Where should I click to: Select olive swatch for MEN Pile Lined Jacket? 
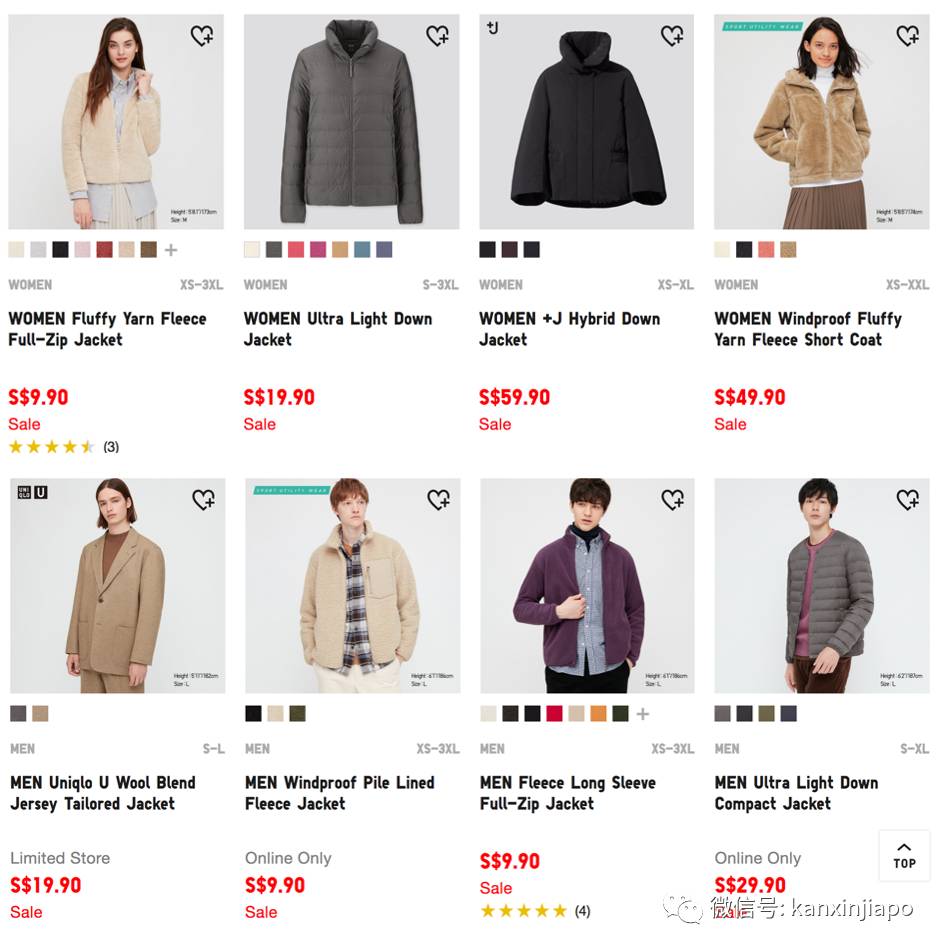[x=297, y=714]
